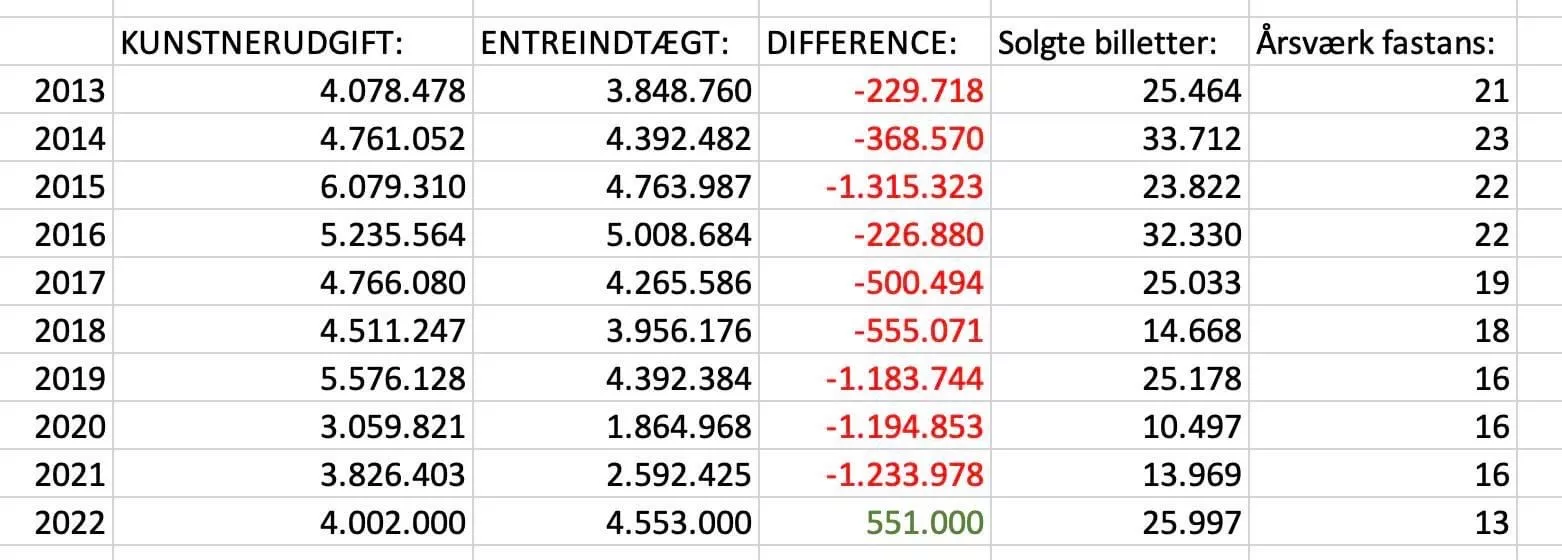
Task: Select staff value 13 for 2022
Action: pyautogui.click(x=1491, y=522)
